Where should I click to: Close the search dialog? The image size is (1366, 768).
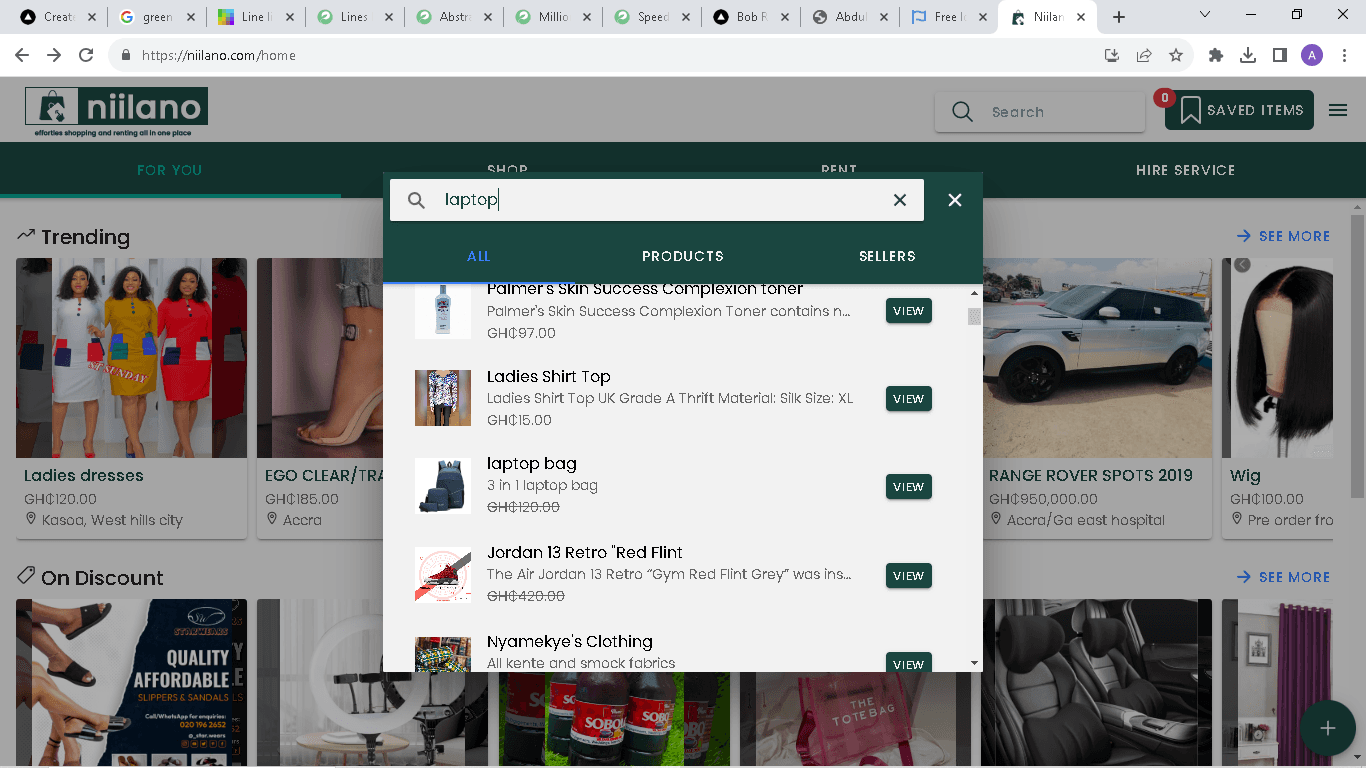[955, 200]
